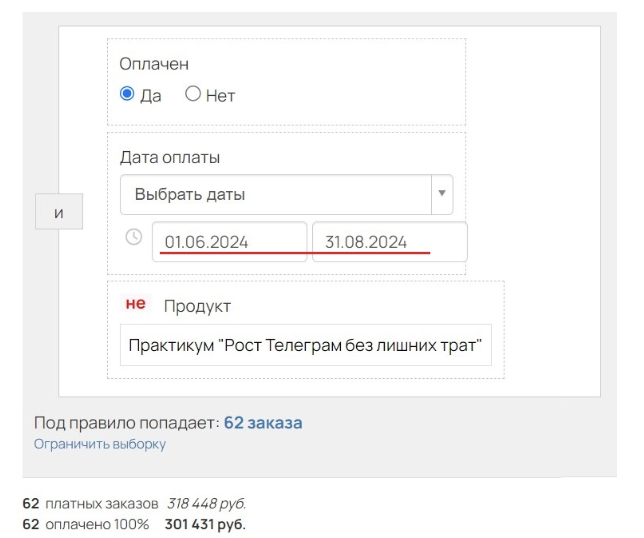Image resolution: width=644 pixels, height=538 pixels.
Task: Select the "Да" radio button under Оплачен
Action: point(127,95)
